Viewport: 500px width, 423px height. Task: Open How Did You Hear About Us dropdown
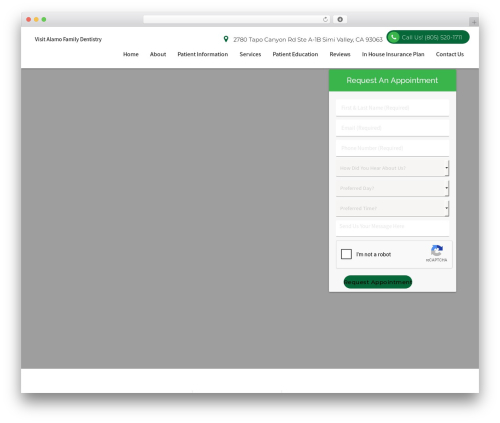coord(392,168)
